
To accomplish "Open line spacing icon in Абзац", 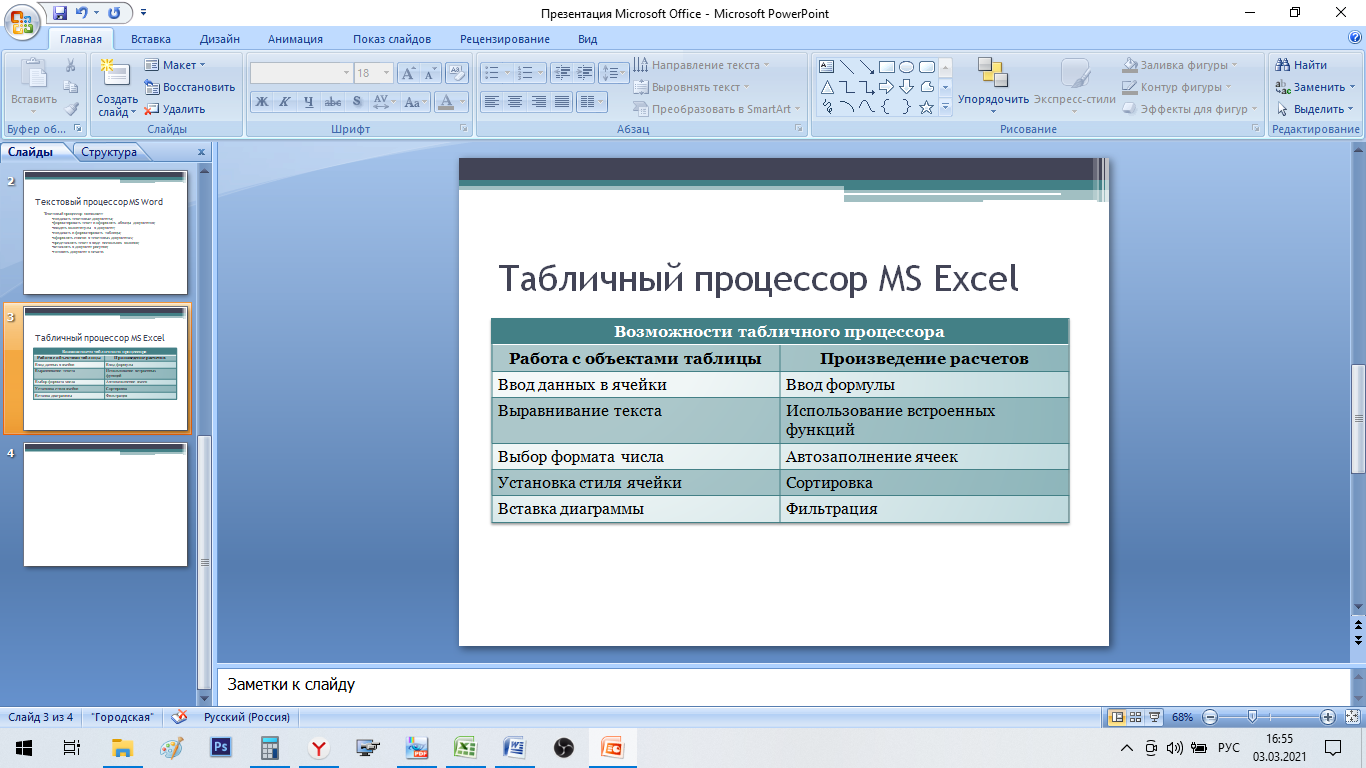I will (x=614, y=73).
